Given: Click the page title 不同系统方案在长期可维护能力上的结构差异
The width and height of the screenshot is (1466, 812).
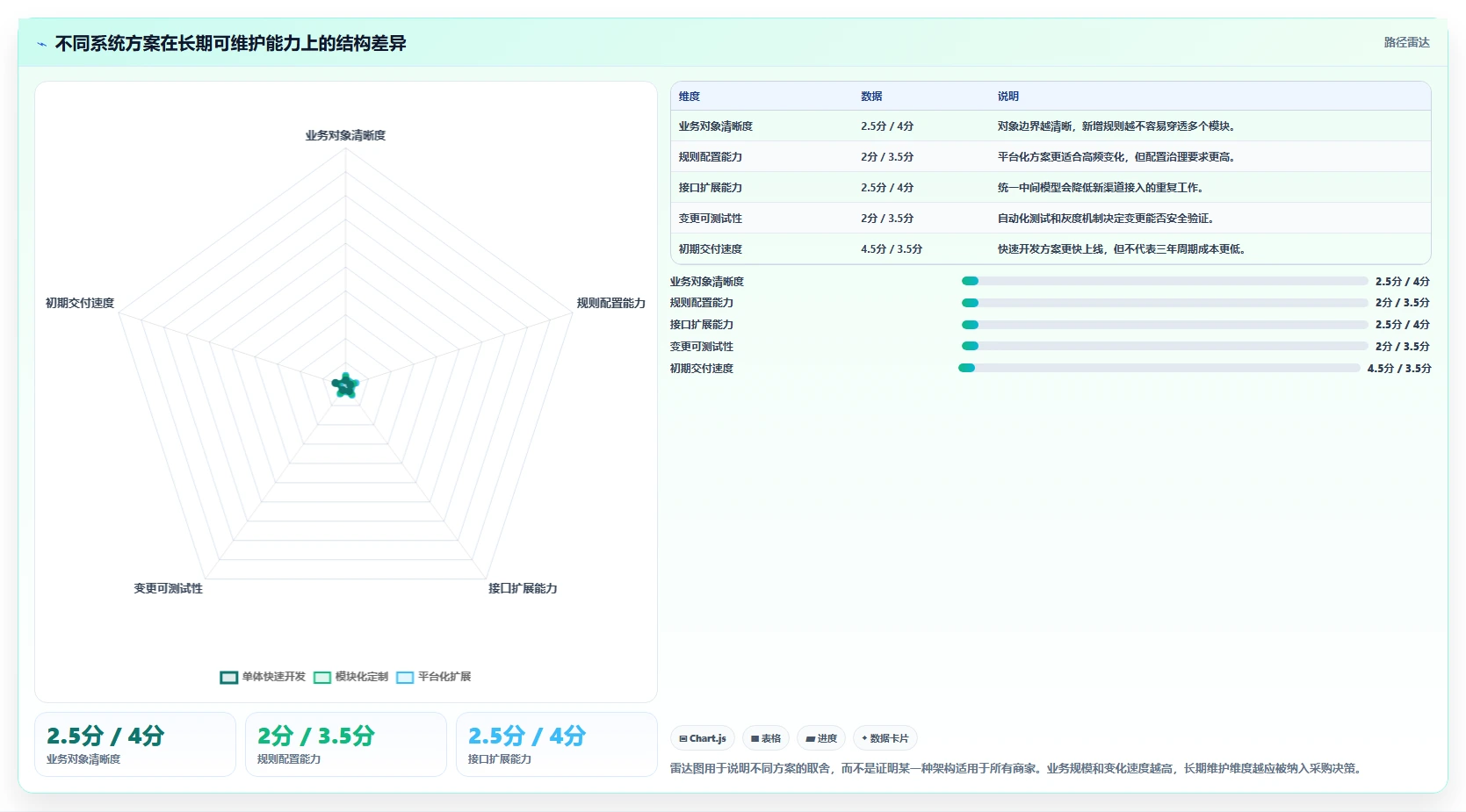Looking at the screenshot, I should [230, 44].
